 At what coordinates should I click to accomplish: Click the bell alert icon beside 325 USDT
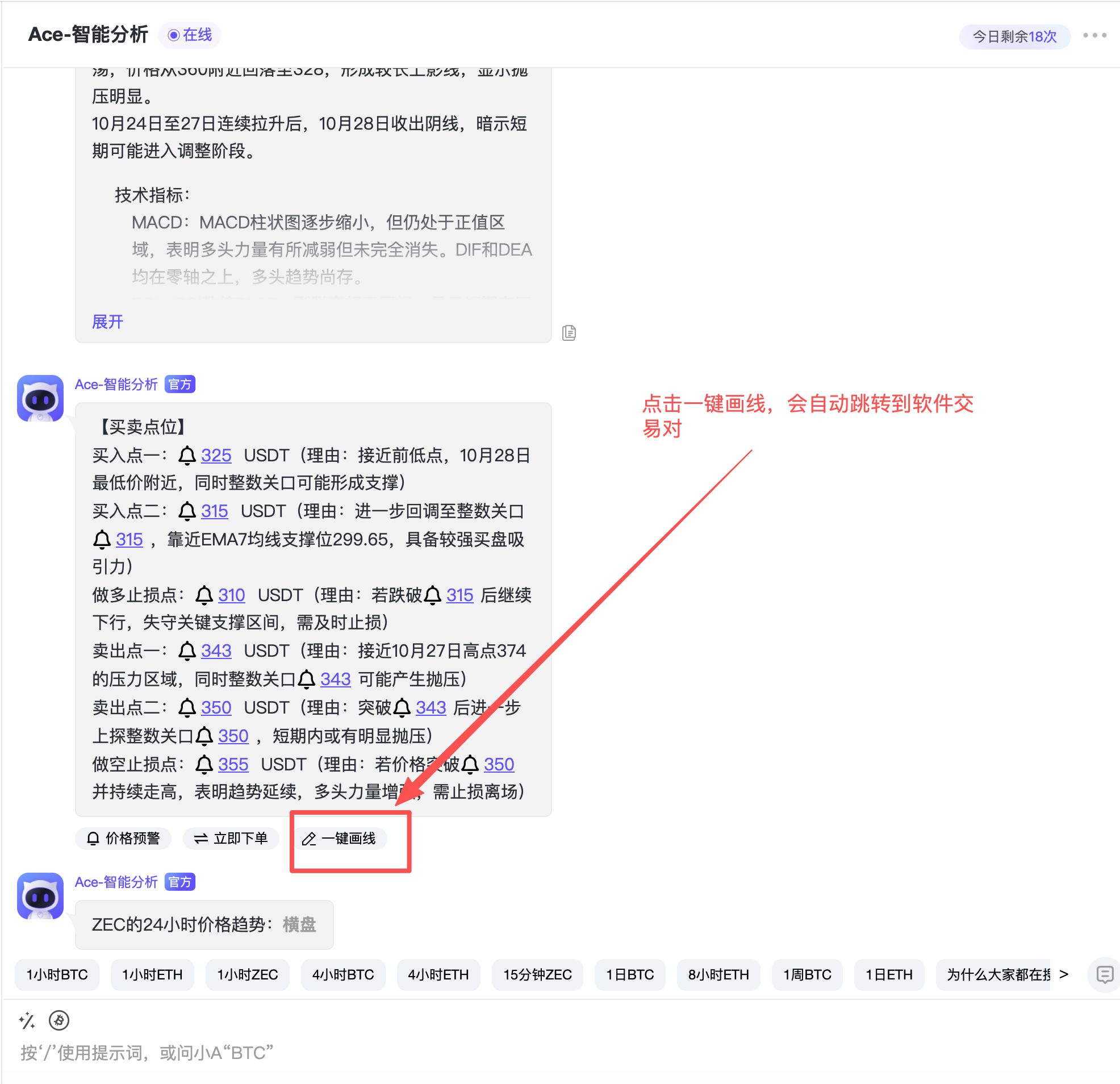click(x=187, y=455)
